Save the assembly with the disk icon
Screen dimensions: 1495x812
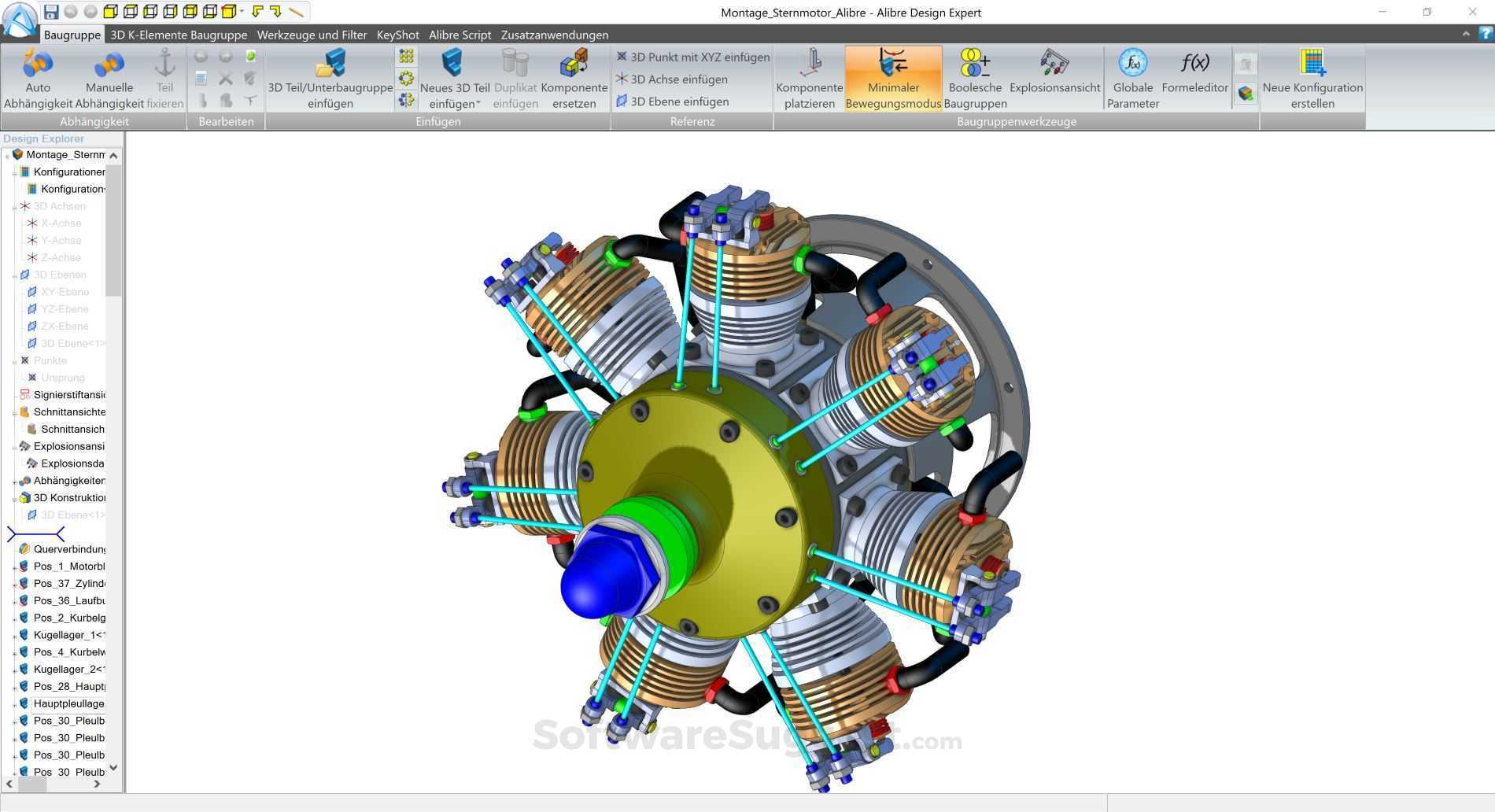pyautogui.click(x=52, y=12)
